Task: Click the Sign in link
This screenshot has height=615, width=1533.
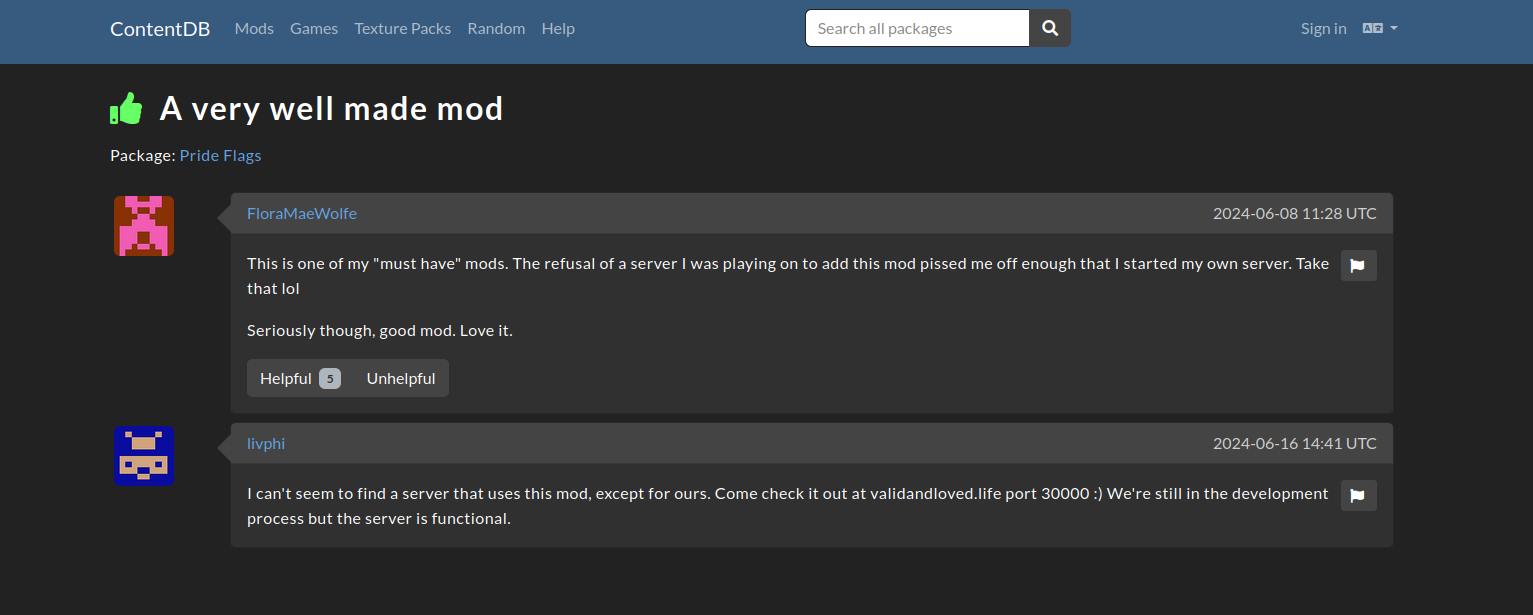Action: 1323,28
